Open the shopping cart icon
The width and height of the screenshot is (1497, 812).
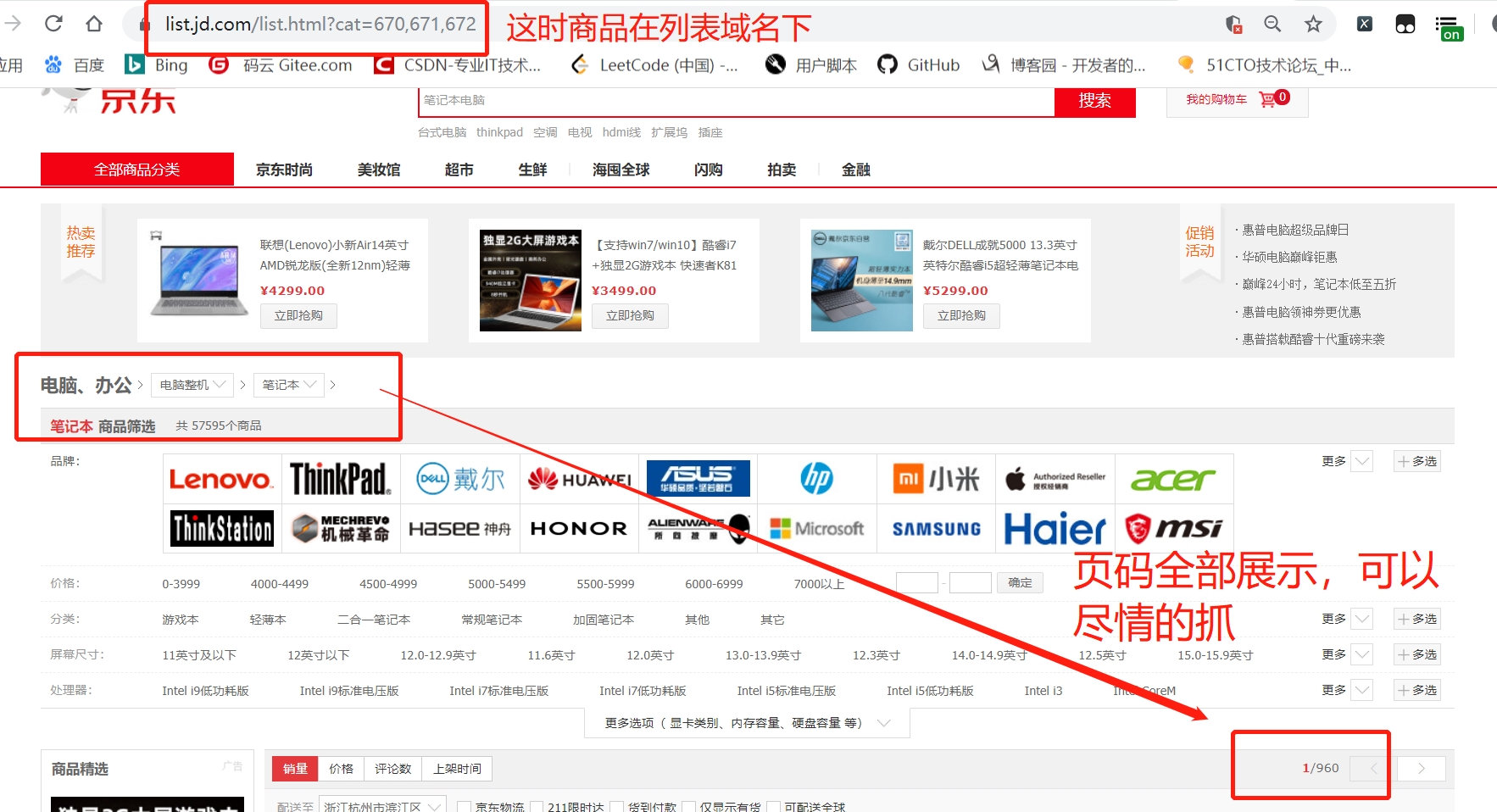coord(1267,100)
